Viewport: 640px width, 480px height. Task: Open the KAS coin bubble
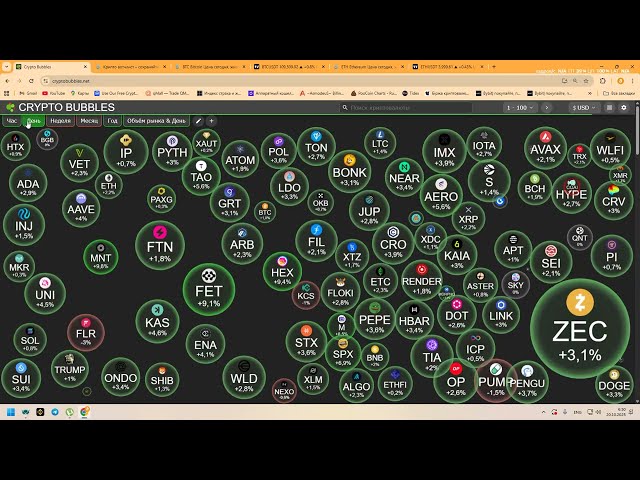coord(157,322)
